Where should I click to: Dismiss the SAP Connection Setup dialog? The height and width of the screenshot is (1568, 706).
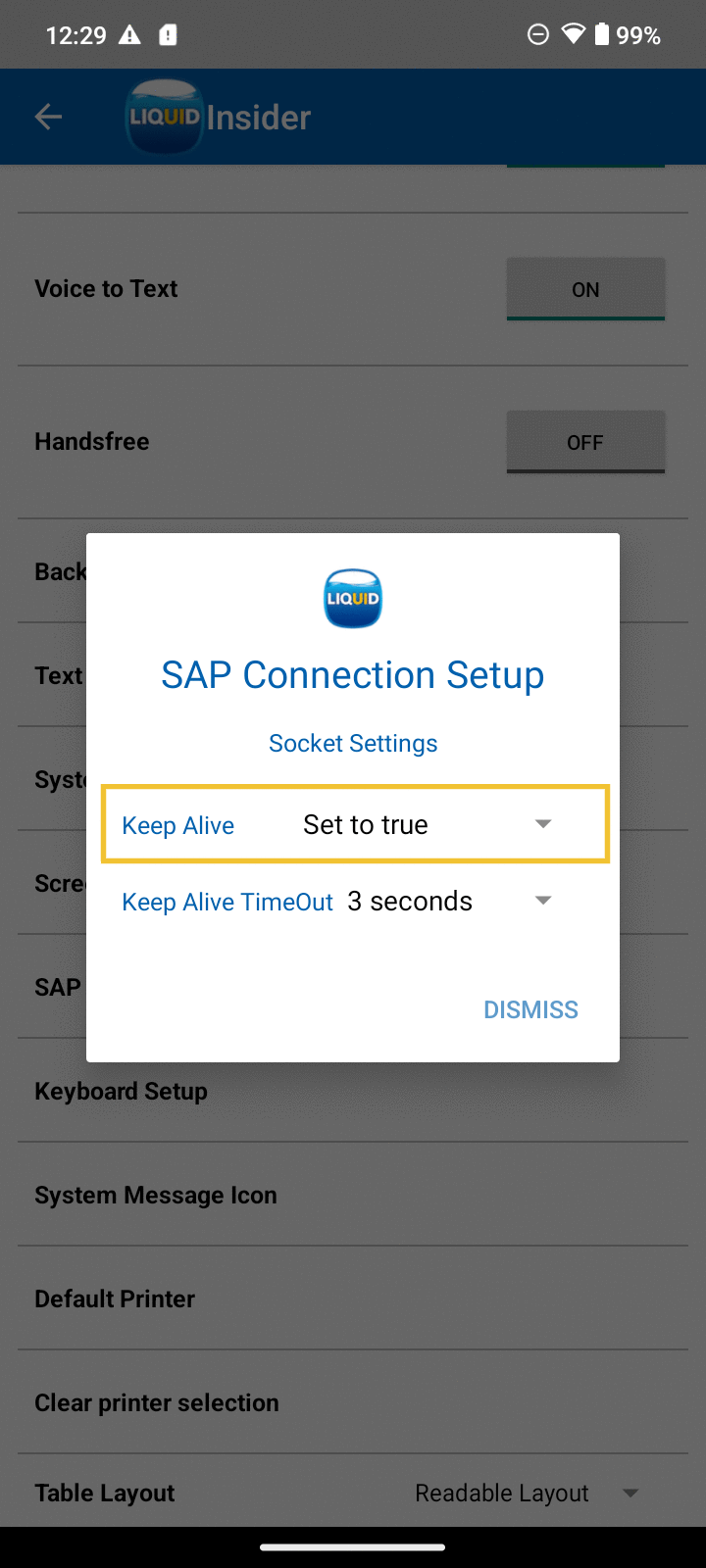(x=530, y=1009)
